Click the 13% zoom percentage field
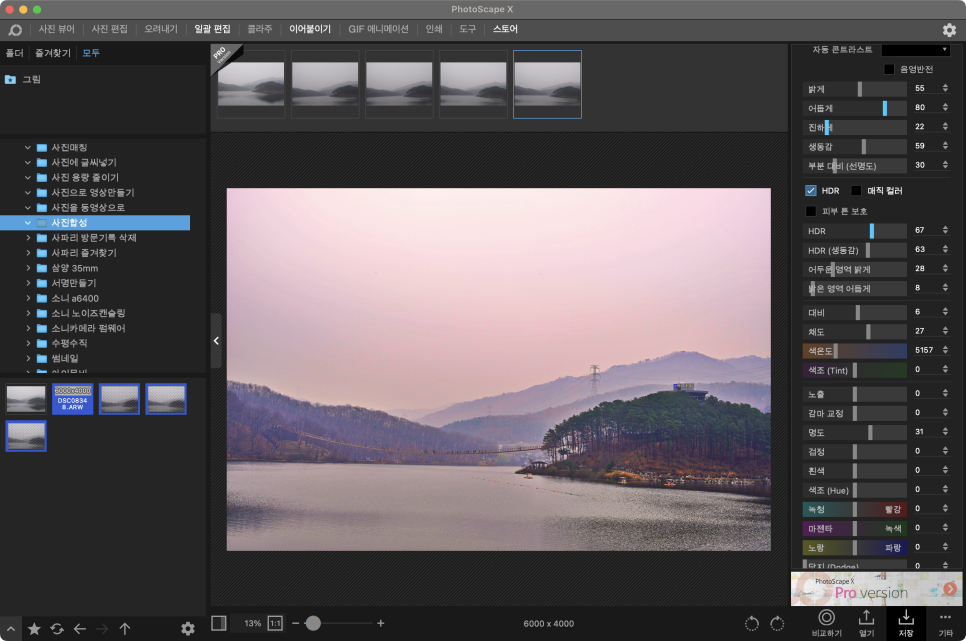 tap(252, 624)
